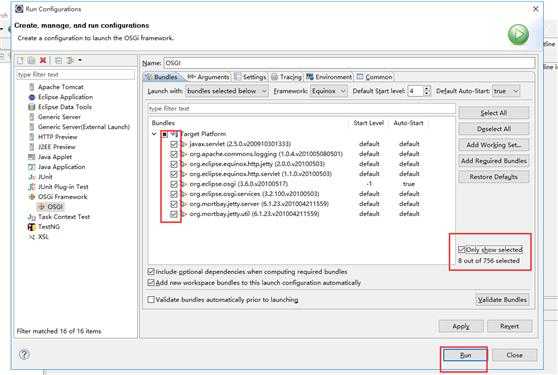This screenshot has height=375, width=558.
Task: Select JUnit Plug-in Test entry
Action: tap(63, 186)
